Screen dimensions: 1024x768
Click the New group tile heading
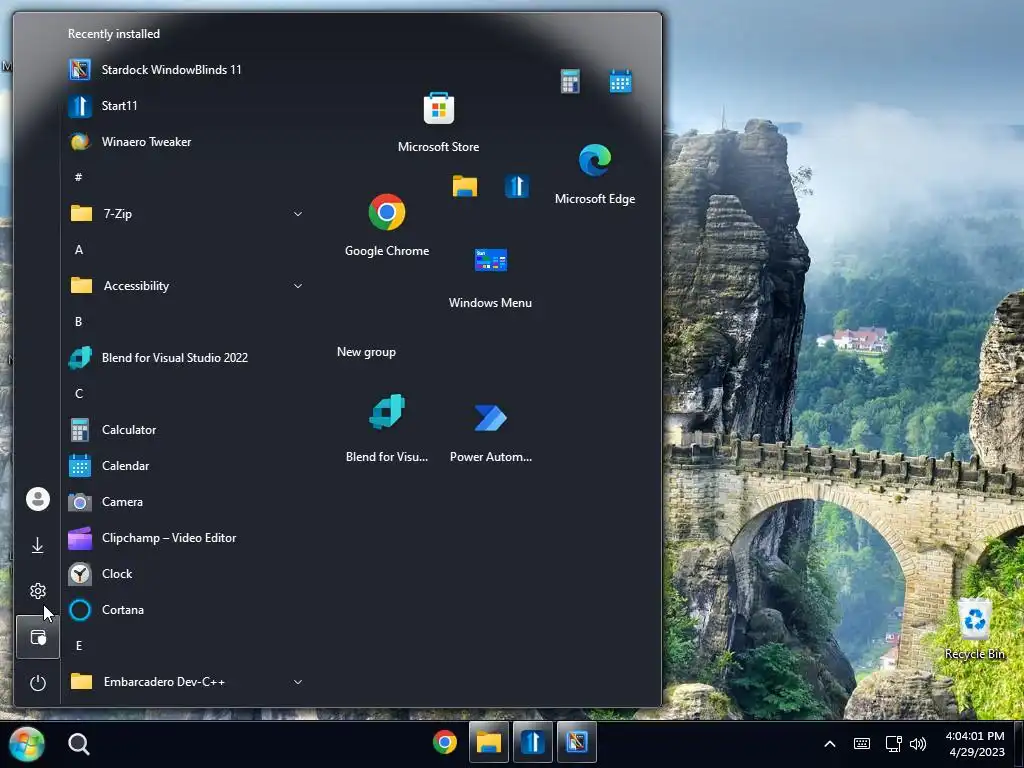[x=366, y=352]
